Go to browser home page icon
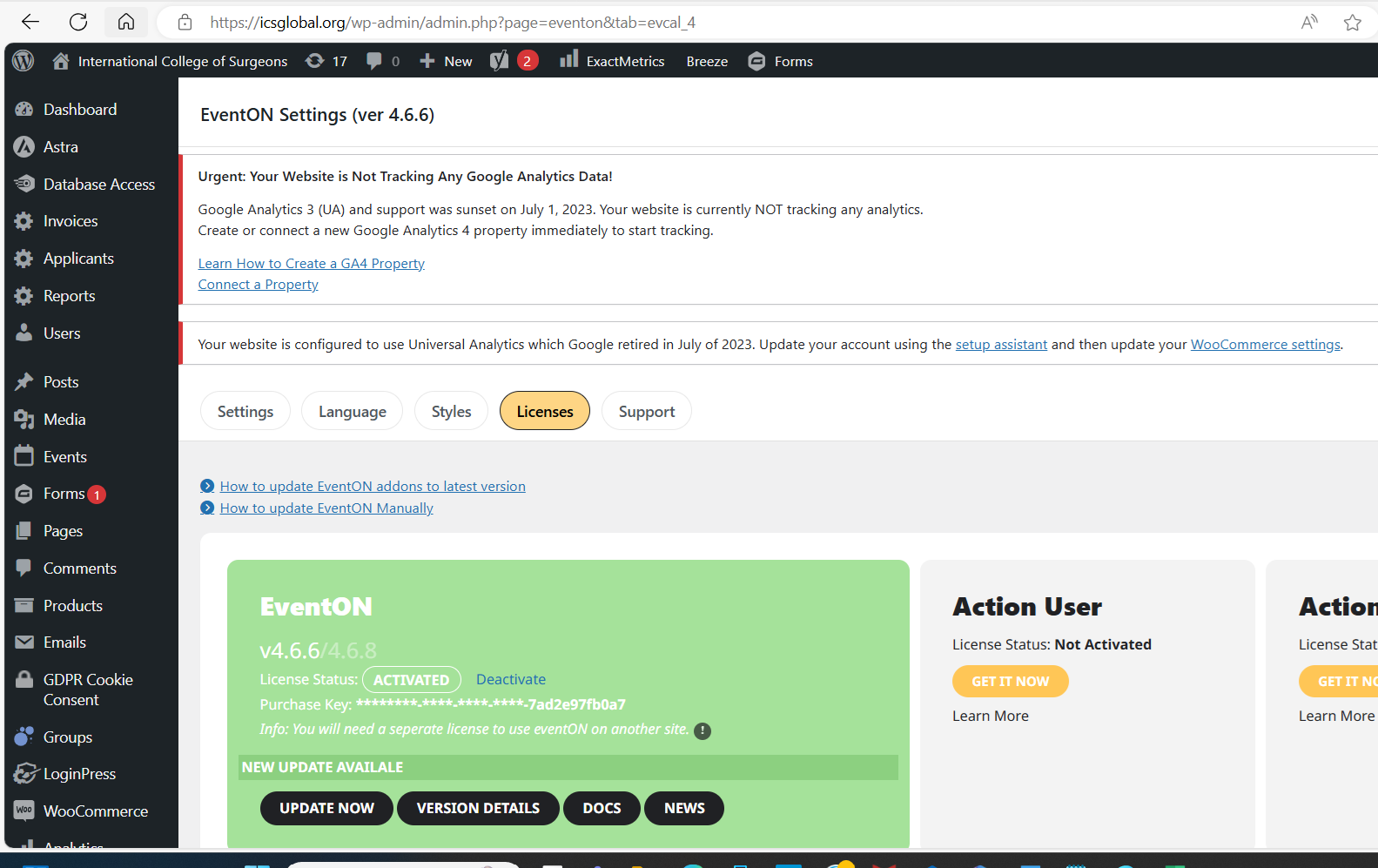The width and height of the screenshot is (1378, 868). click(x=126, y=22)
